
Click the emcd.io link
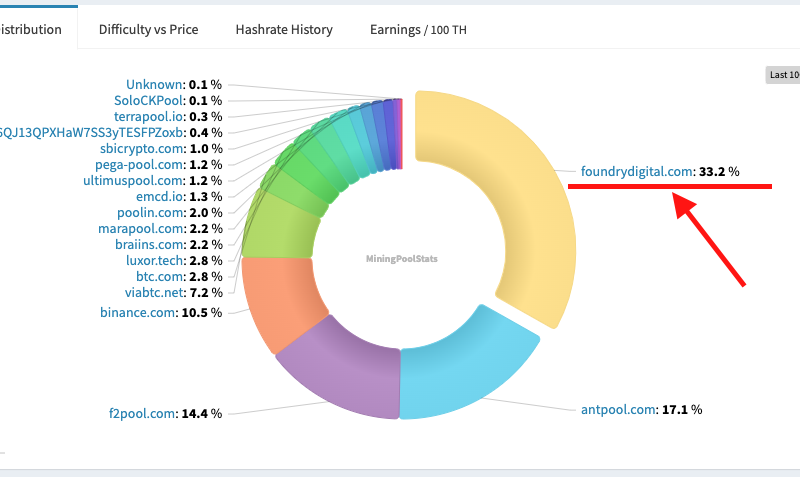(x=160, y=196)
